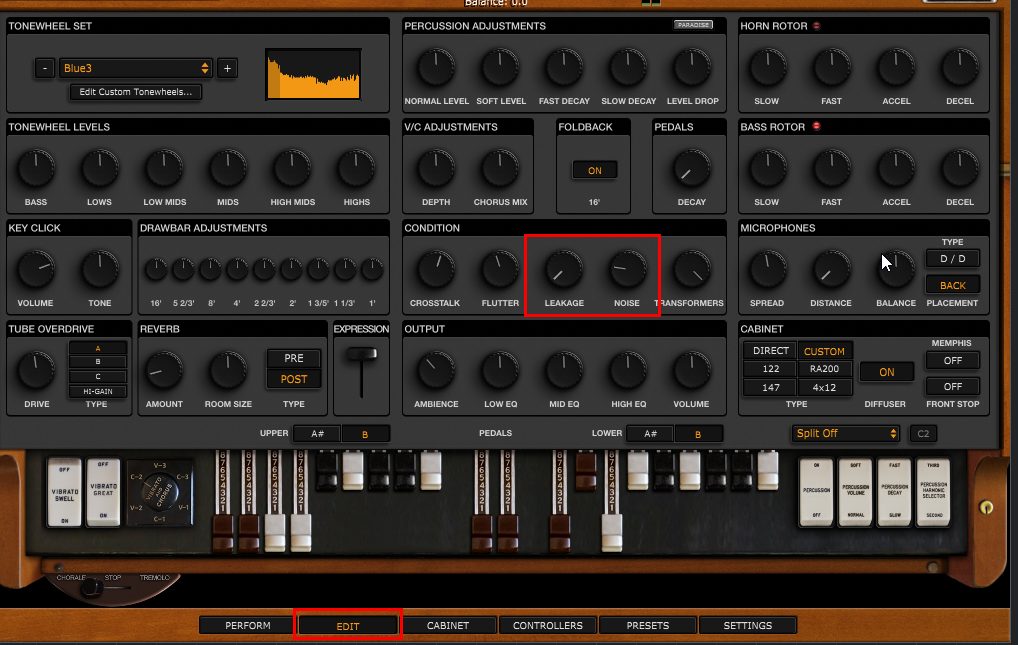The width and height of the screenshot is (1018, 645).
Task: Select the RA200 cabinet type
Action: (824, 369)
